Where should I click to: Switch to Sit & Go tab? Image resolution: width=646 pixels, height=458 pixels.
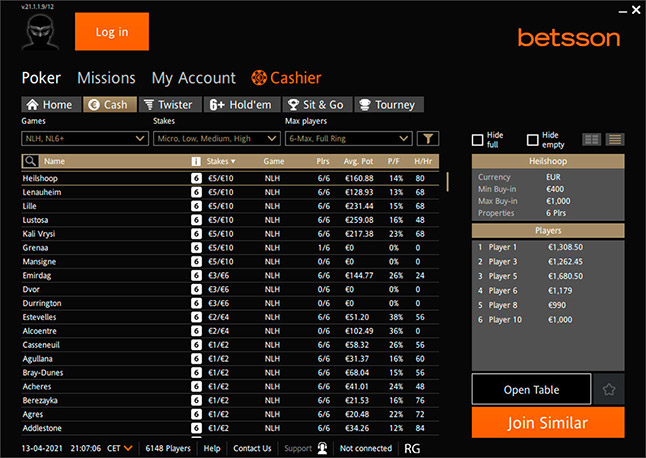point(317,105)
